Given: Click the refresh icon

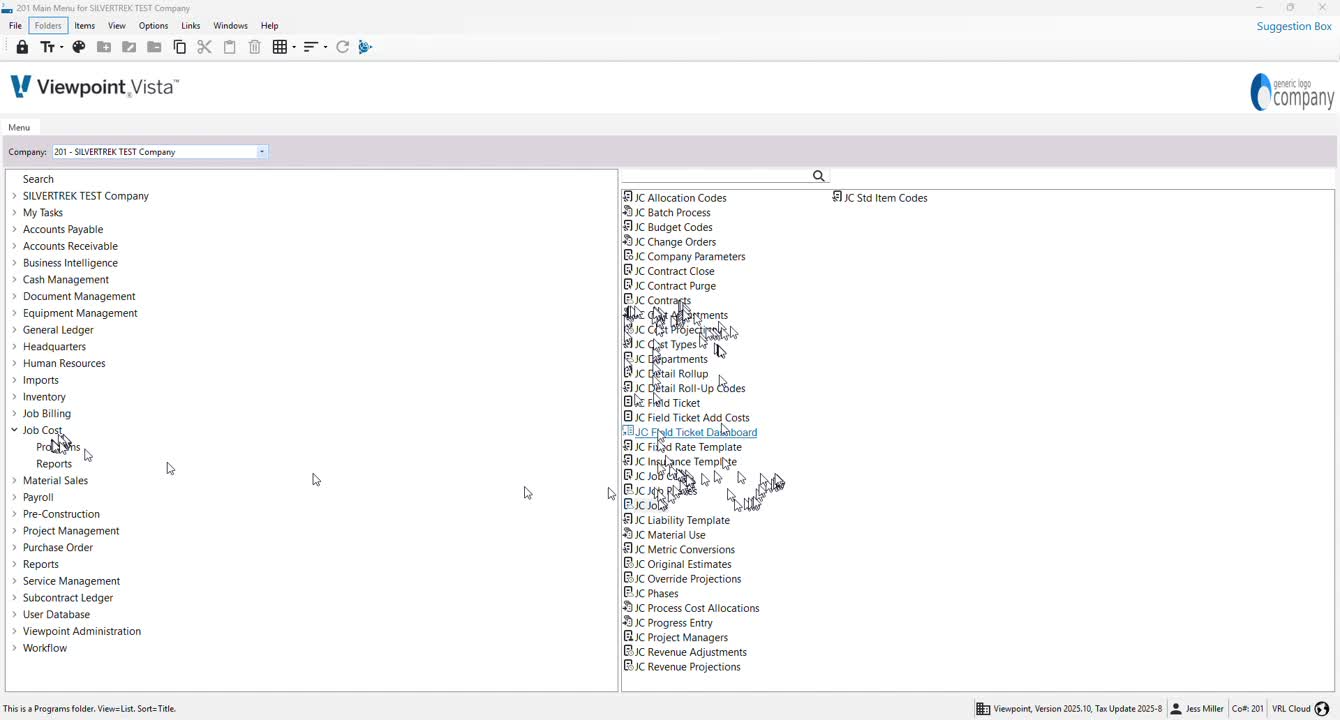Looking at the screenshot, I should click(x=342, y=47).
